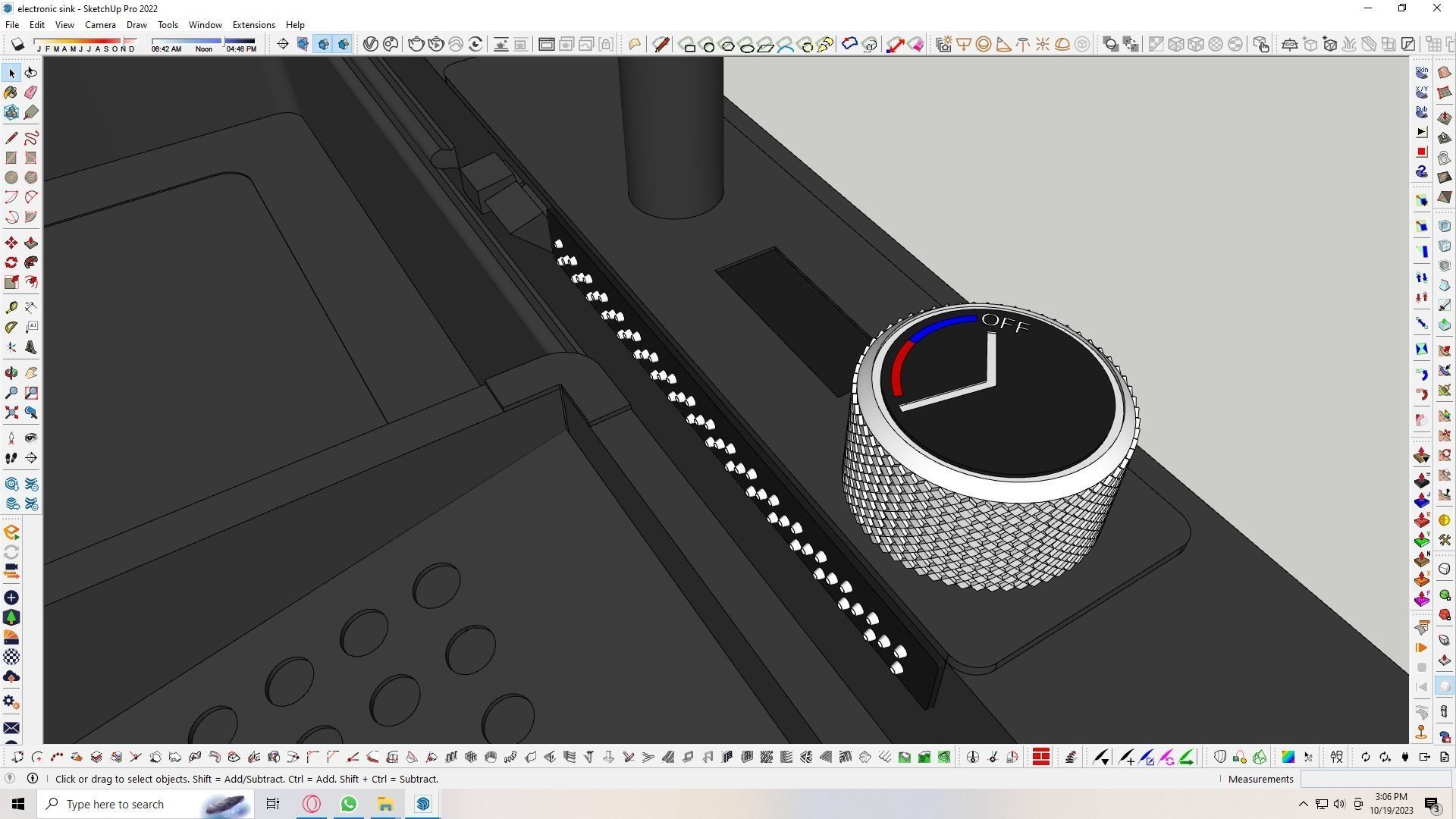Choose the Line pencil tool
Screen dimensions: 1456x819
[x=11, y=138]
